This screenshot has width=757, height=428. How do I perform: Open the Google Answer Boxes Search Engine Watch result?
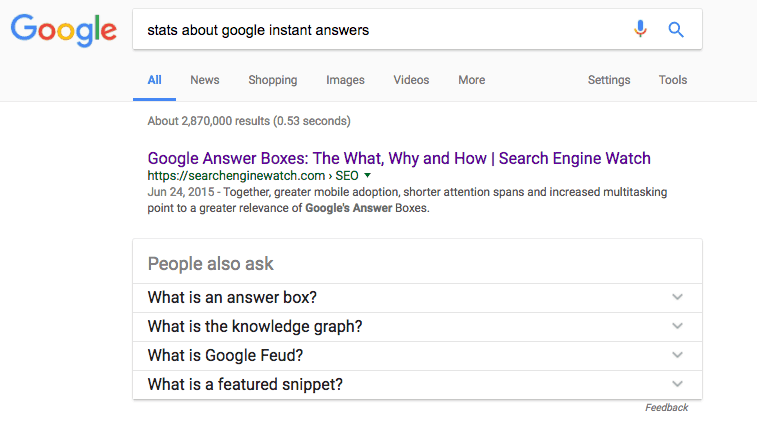coord(399,158)
